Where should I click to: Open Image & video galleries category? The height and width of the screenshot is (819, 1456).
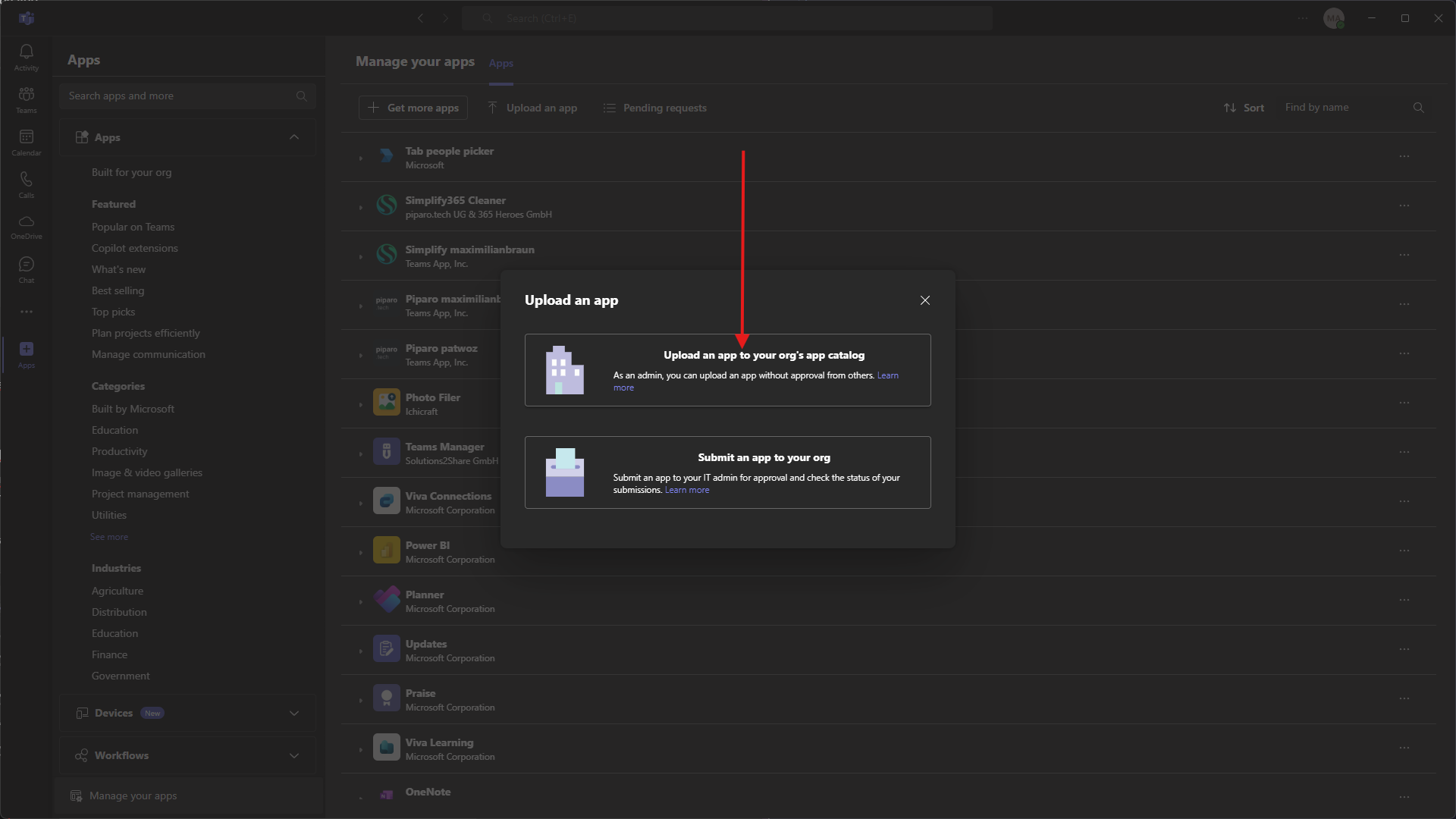[x=147, y=473]
